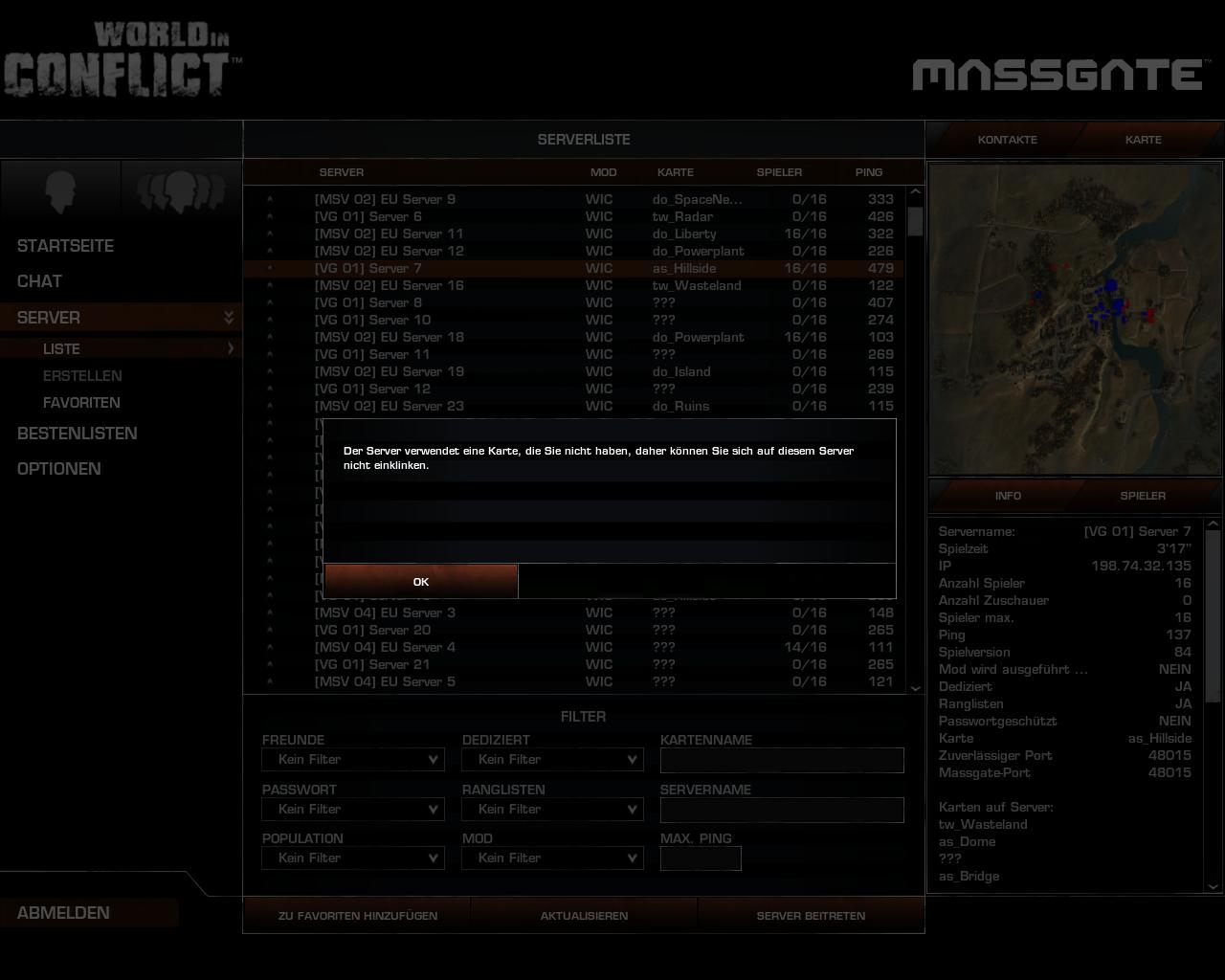Click the up-arrow icon beside [VG 01] Server 6
Viewport: 1225px width, 980px height.
(x=270, y=216)
